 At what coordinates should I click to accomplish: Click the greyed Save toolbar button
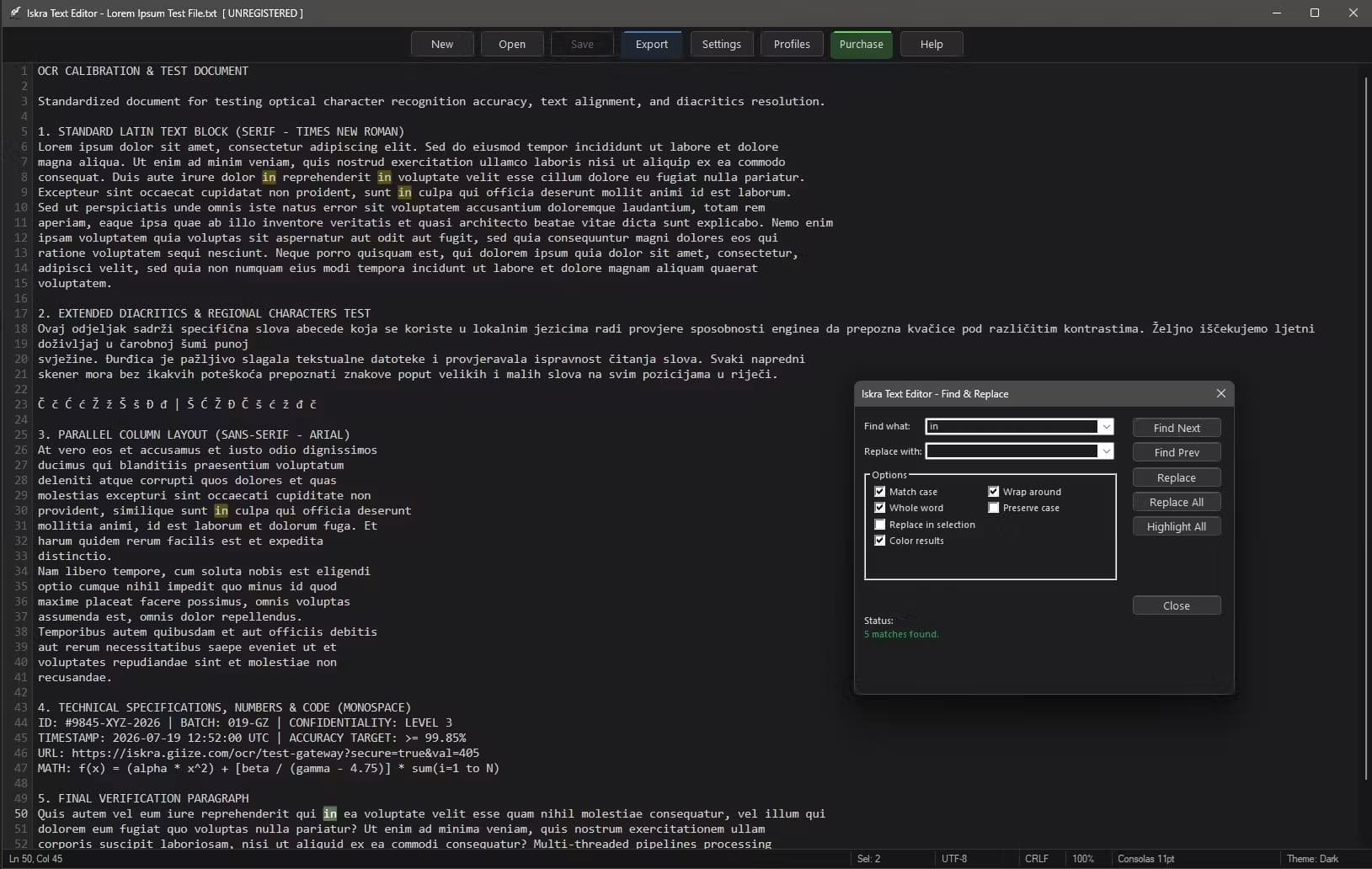click(582, 44)
